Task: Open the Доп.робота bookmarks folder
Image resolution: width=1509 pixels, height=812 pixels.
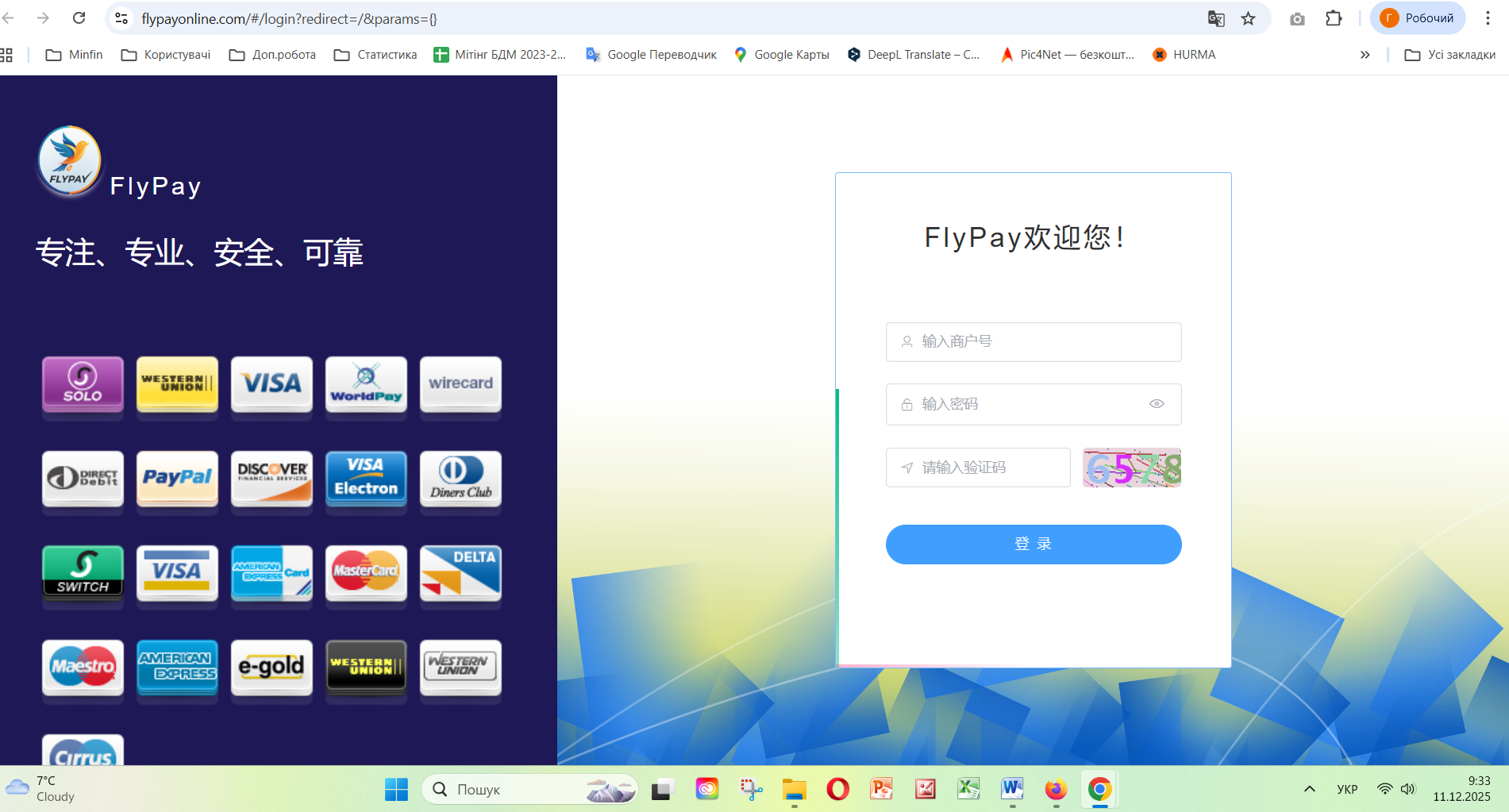Action: pos(272,55)
